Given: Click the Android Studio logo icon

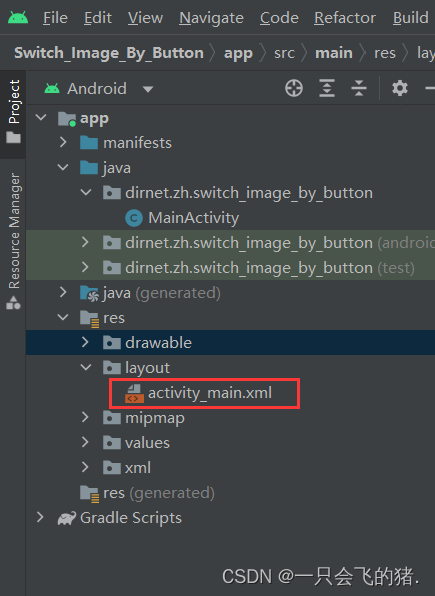Looking at the screenshot, I should [x=18, y=18].
